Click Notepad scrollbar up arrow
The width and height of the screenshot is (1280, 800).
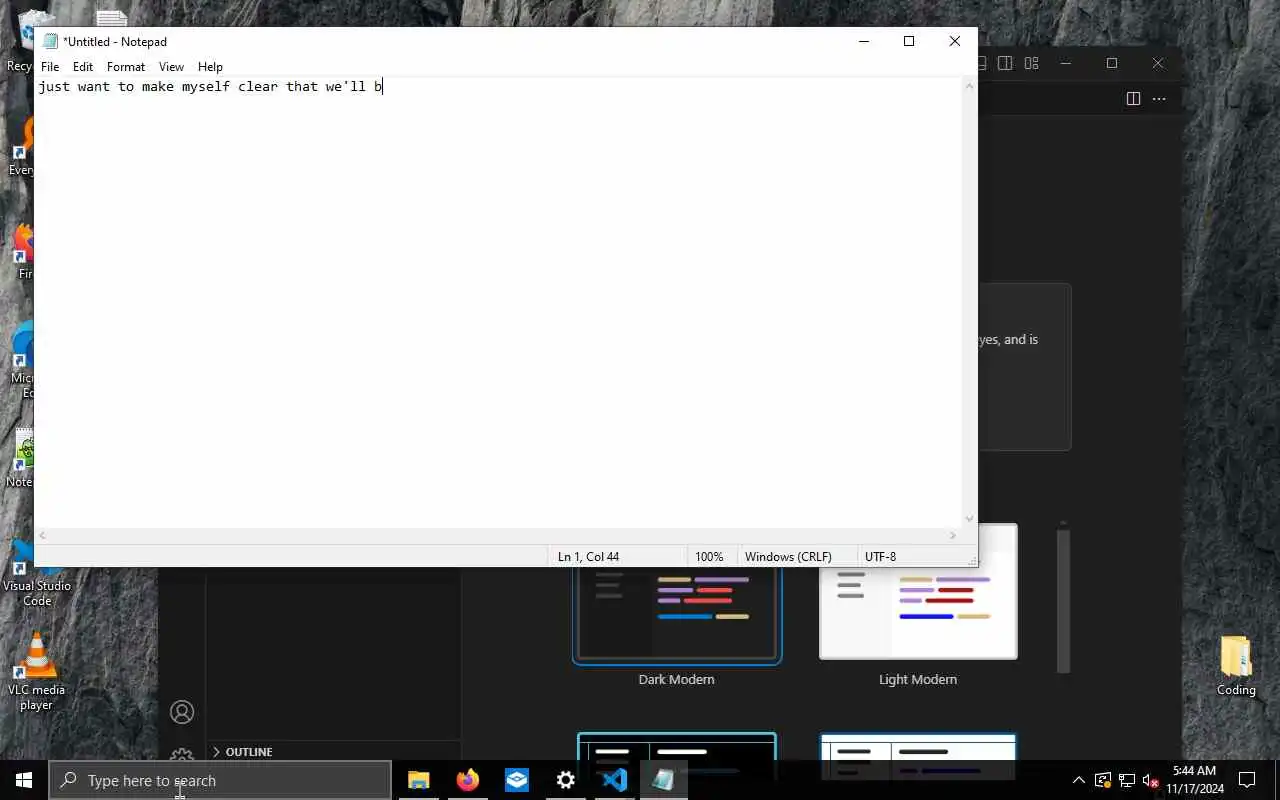969,86
